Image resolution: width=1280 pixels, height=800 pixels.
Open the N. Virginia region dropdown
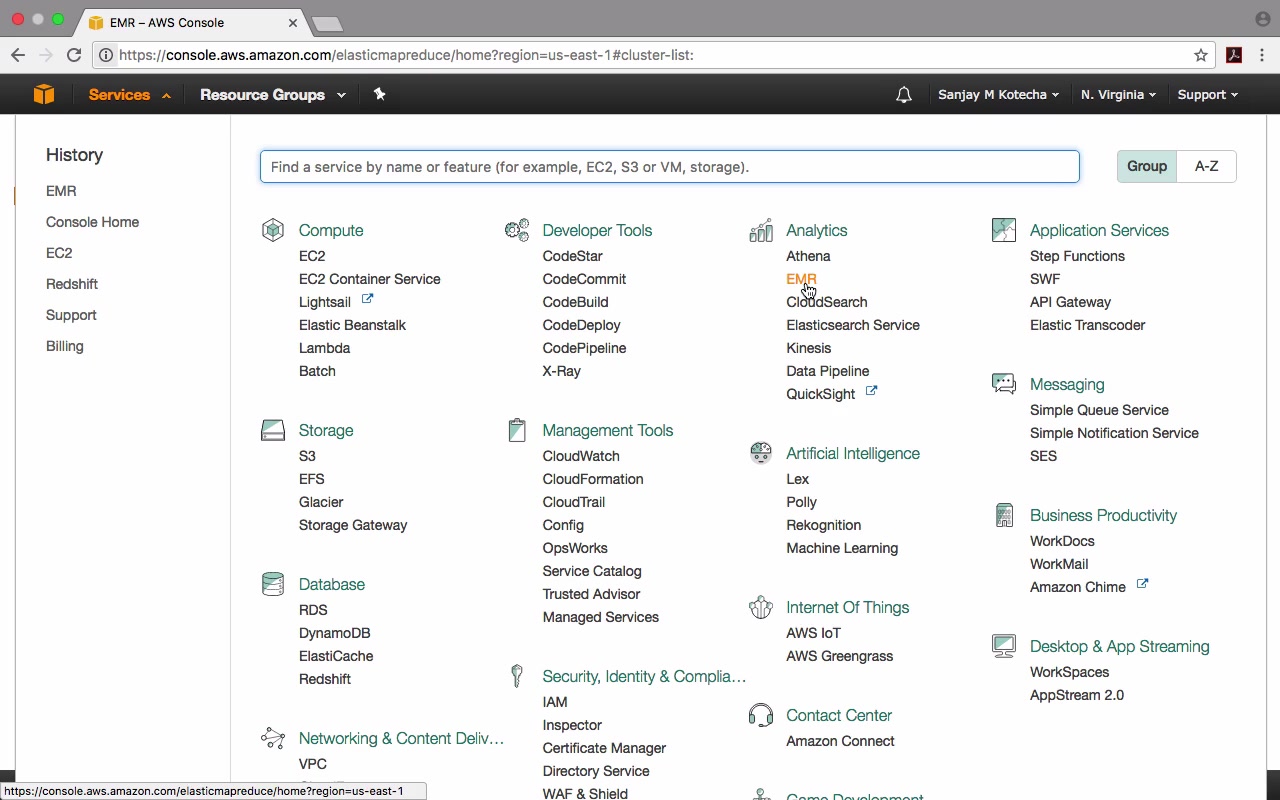pos(1118,95)
